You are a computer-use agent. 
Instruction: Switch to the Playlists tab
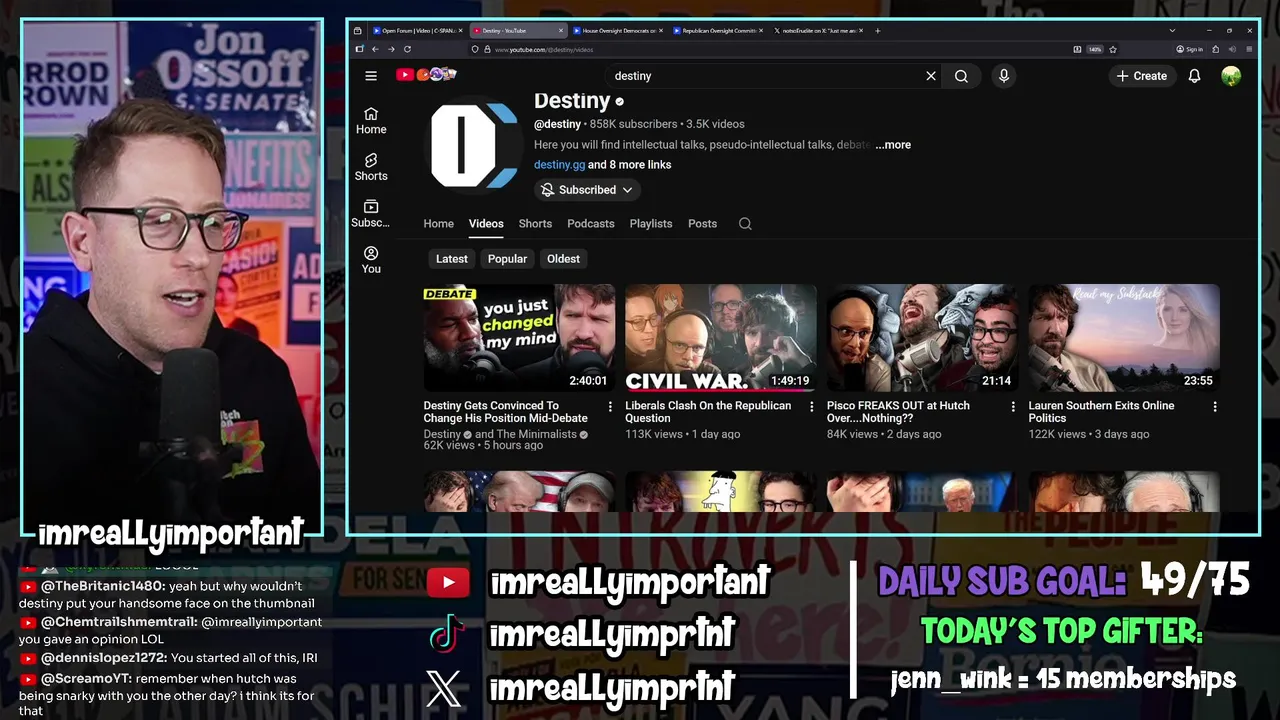[651, 224]
